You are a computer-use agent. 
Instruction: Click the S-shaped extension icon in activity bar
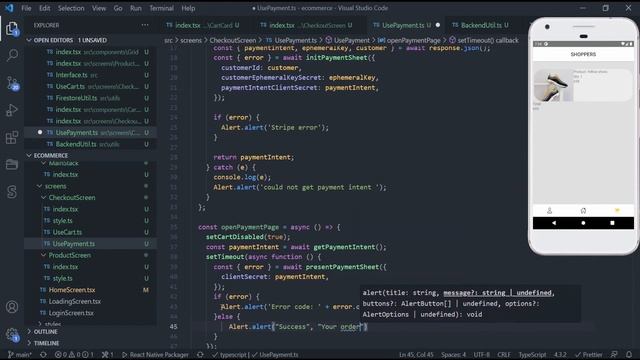12,191
